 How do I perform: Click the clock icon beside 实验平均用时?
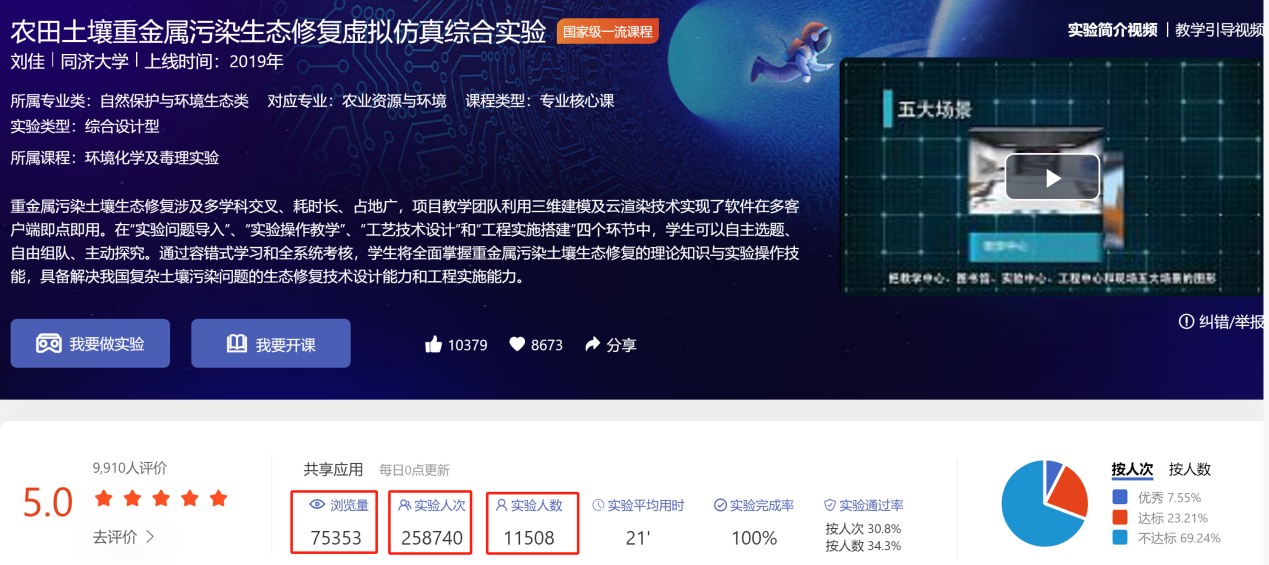pos(598,506)
